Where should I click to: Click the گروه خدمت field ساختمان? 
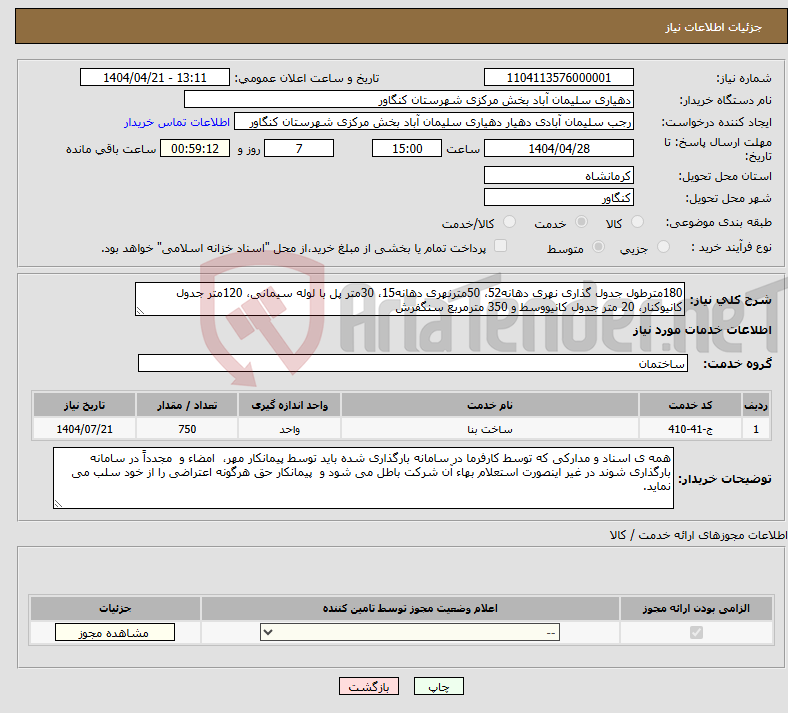pyautogui.click(x=413, y=363)
